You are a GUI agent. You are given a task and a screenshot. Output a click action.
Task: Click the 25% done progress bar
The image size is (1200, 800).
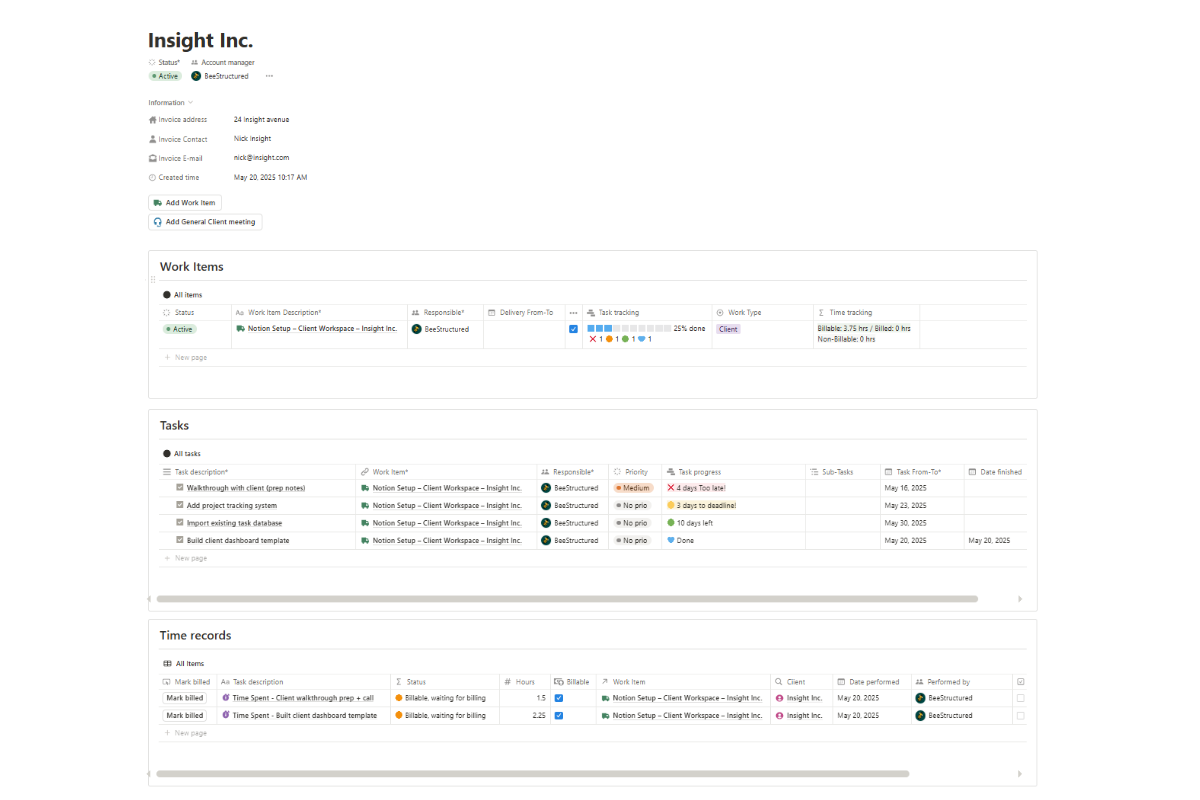point(629,328)
